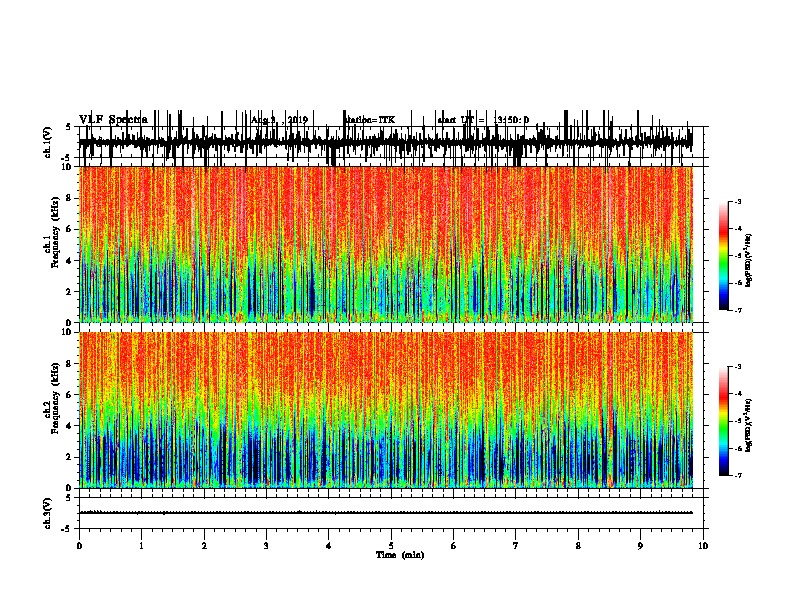Click the ch.1 spectrogram "2" kHz tick label

point(69,291)
